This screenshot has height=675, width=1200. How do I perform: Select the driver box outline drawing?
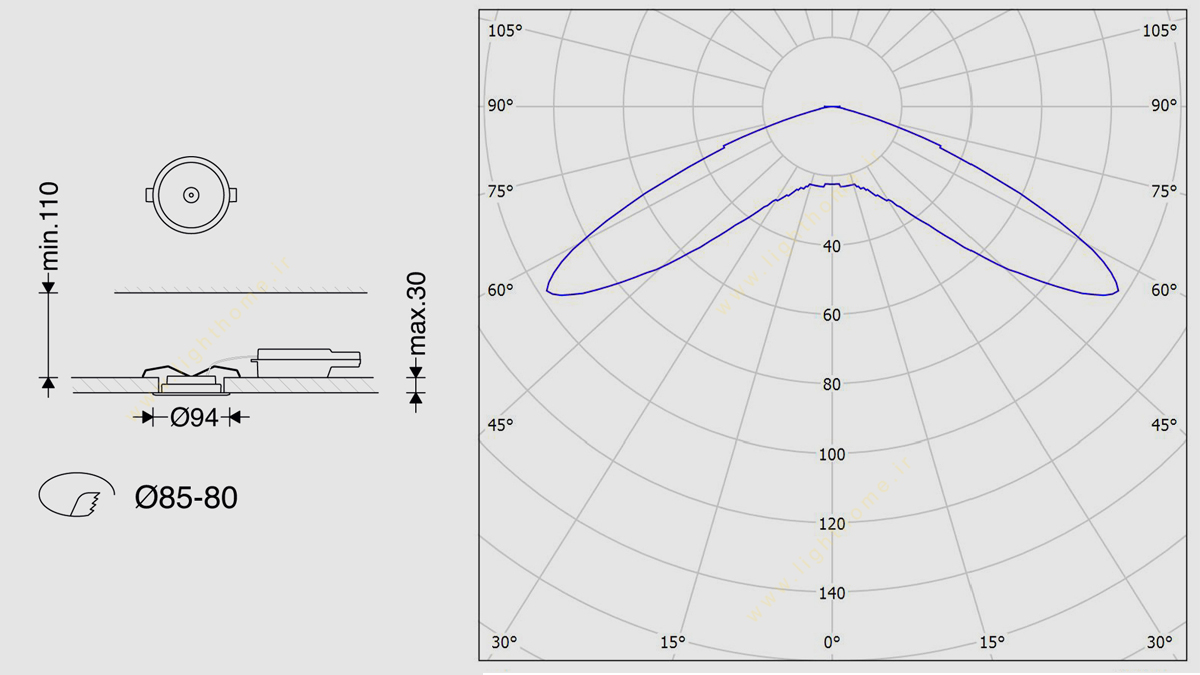point(307,361)
